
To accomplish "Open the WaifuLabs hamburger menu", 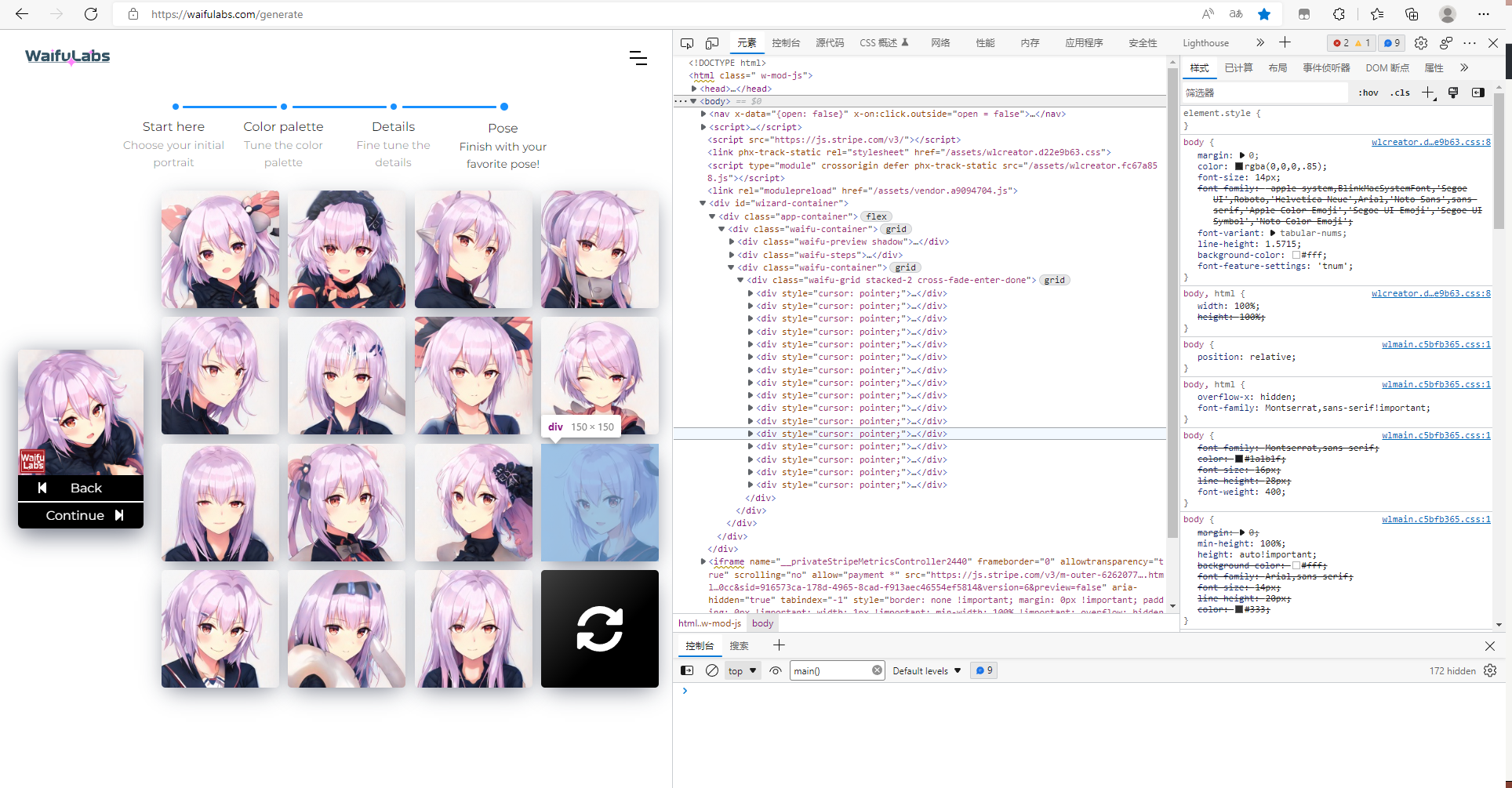I will [638, 58].
